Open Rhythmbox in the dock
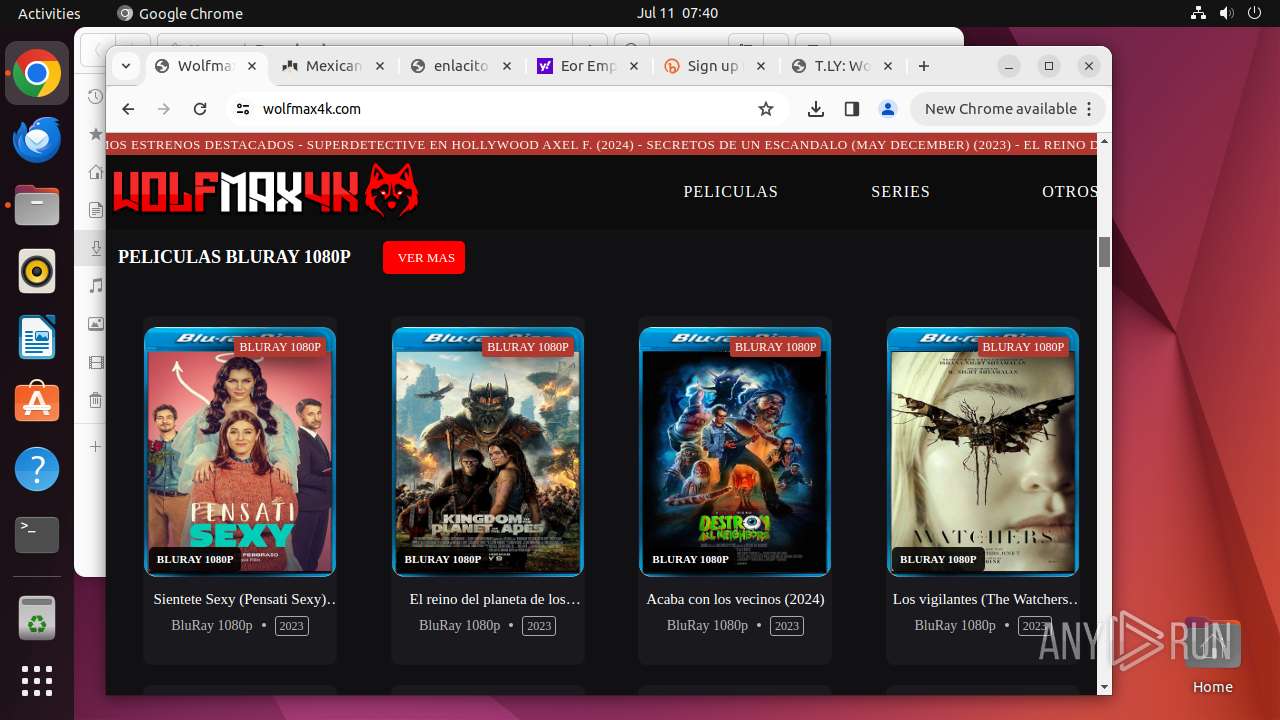The width and height of the screenshot is (1280, 720). [x=37, y=271]
